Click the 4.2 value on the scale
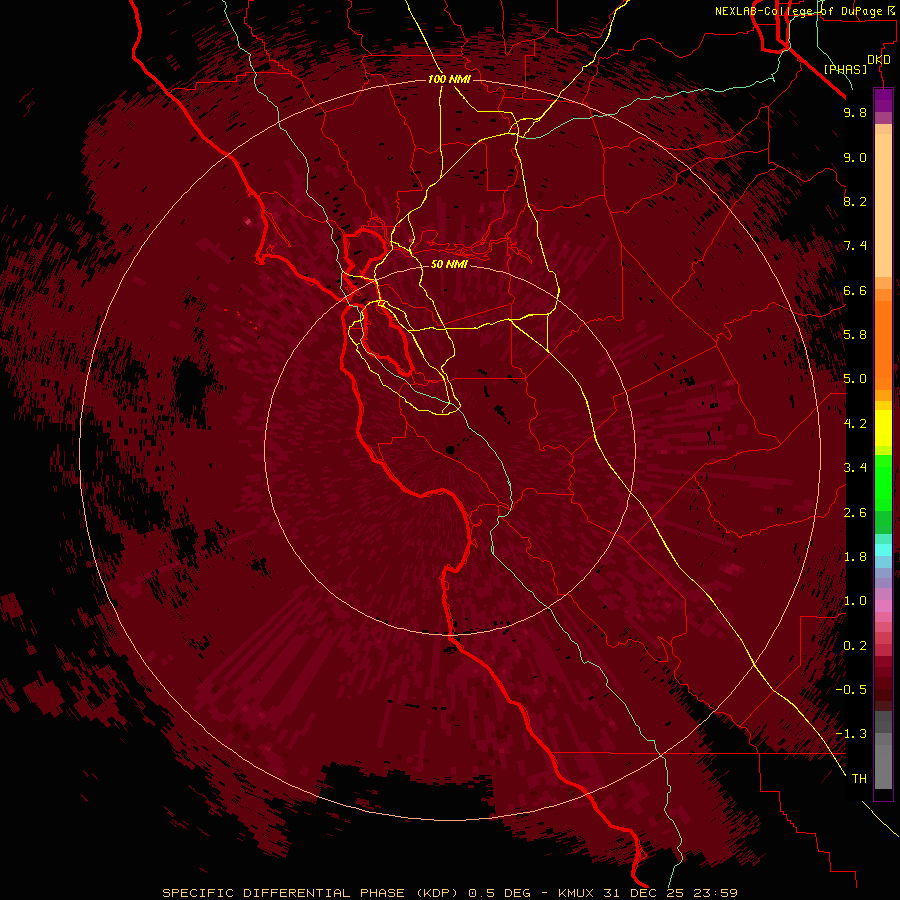The height and width of the screenshot is (900, 900). coord(855,424)
